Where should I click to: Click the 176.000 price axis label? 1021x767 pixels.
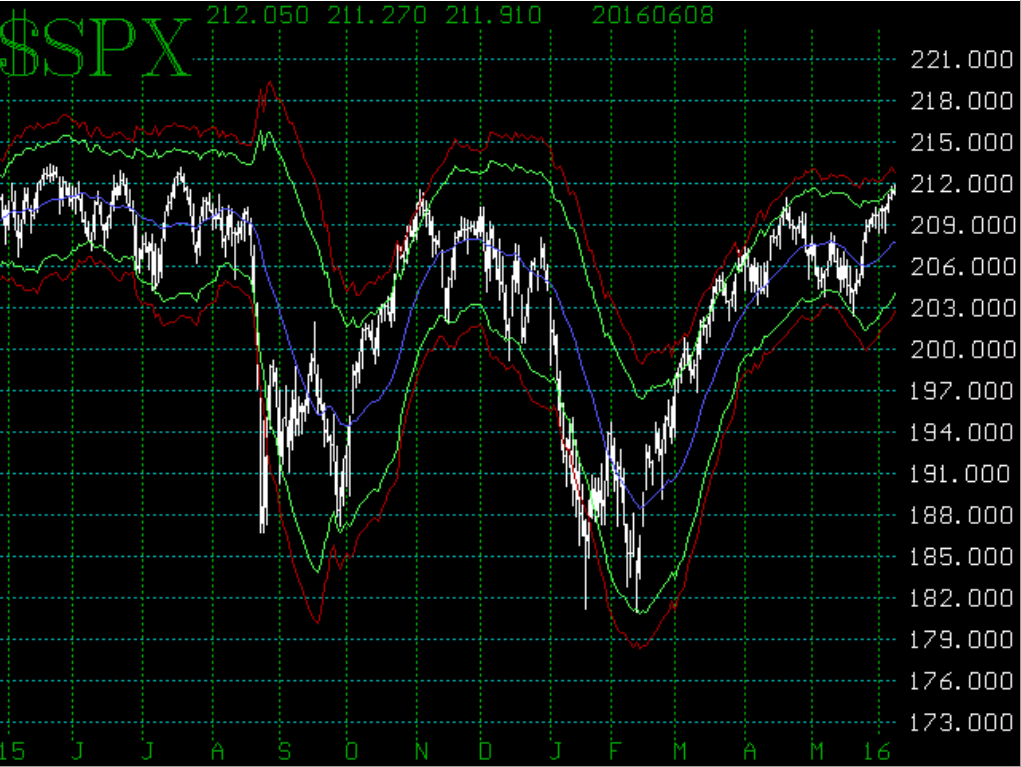pyautogui.click(x=962, y=681)
